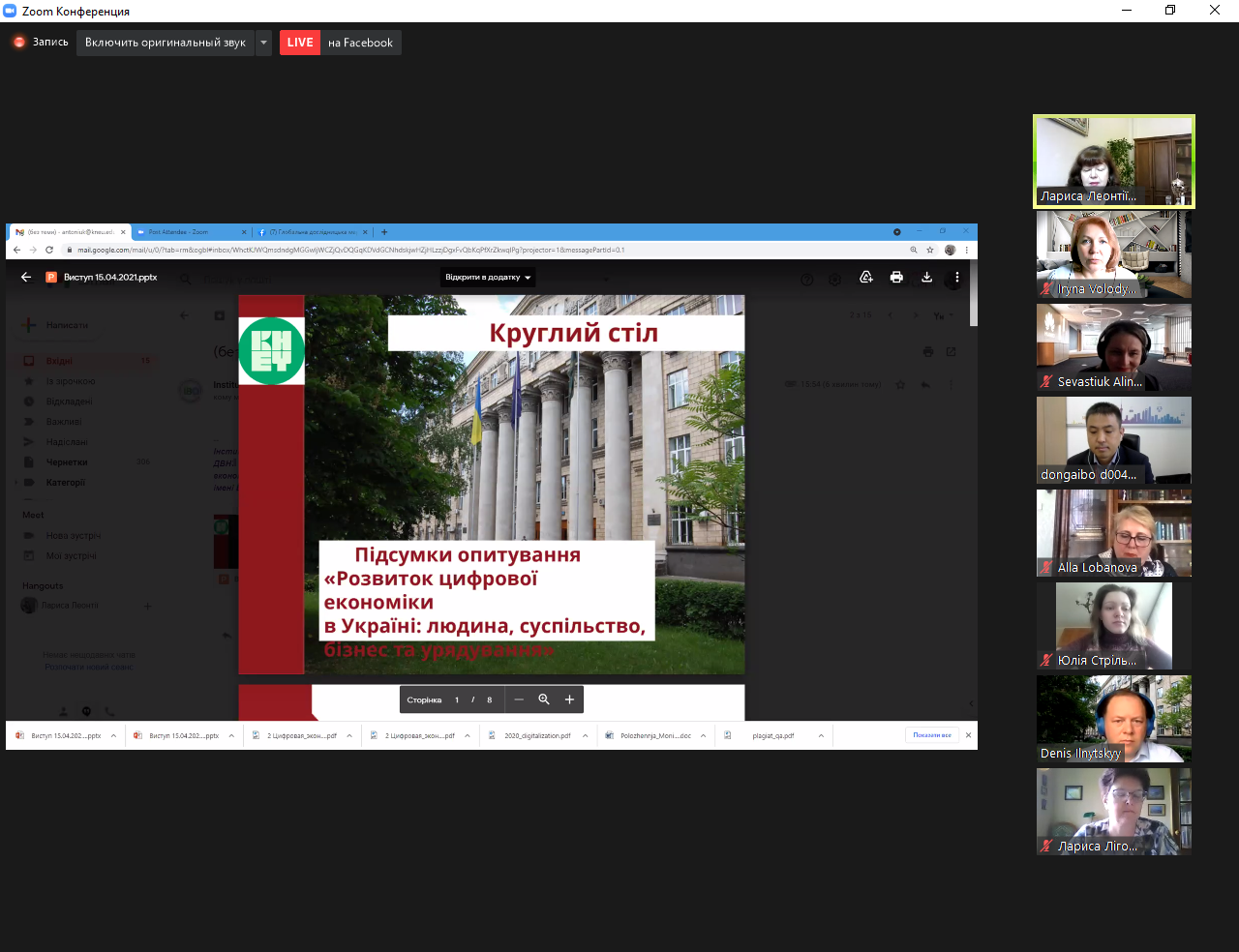
Task: Open Polozhennja_Moni...doc from downloads bar
Action: click(655, 735)
